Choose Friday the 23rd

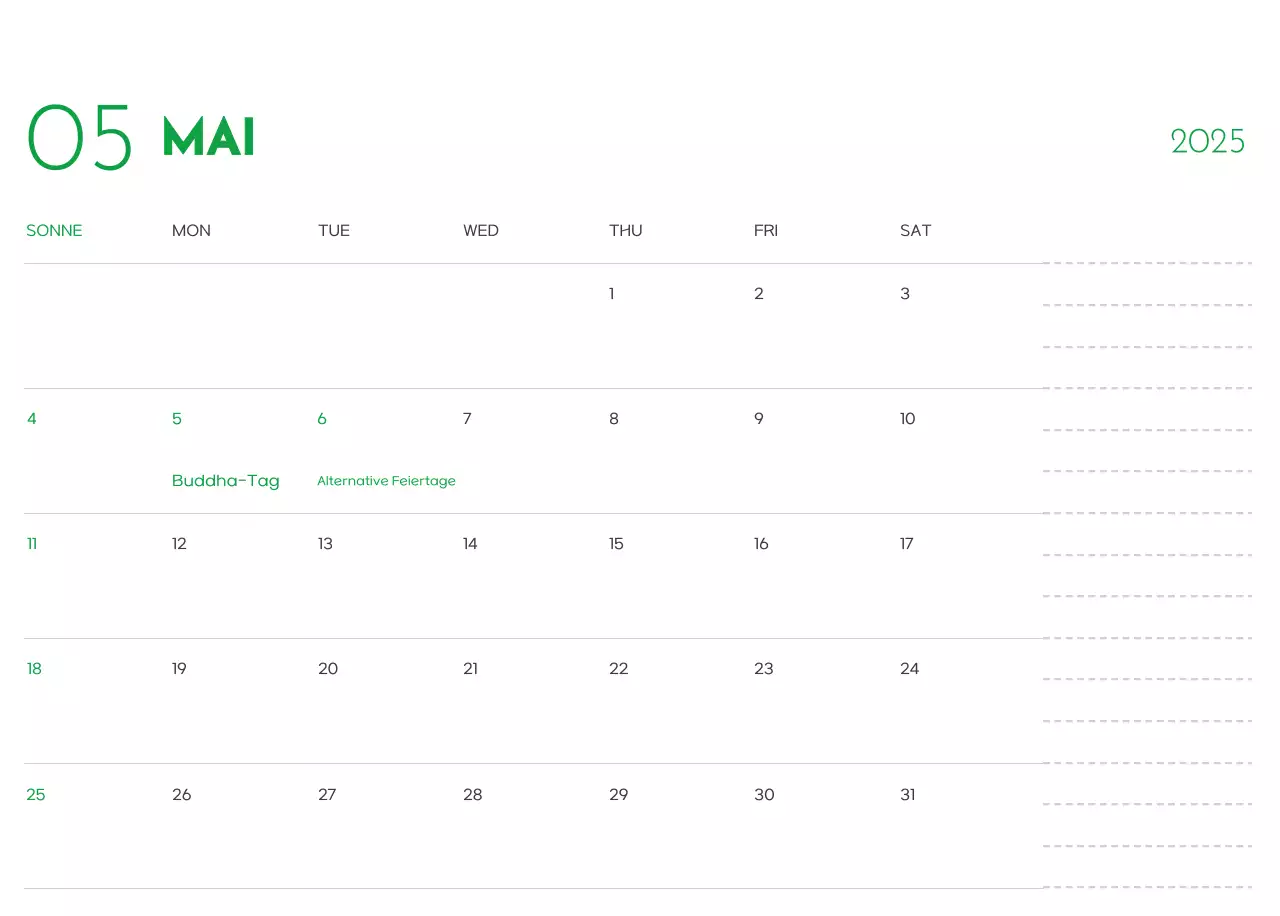(x=763, y=669)
